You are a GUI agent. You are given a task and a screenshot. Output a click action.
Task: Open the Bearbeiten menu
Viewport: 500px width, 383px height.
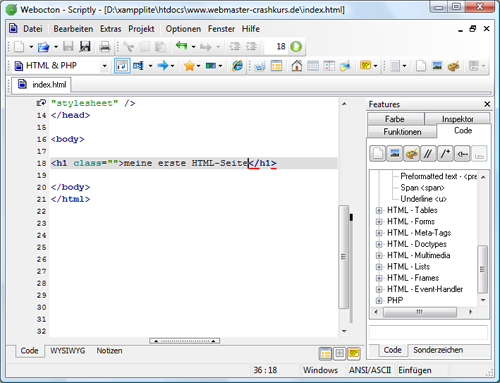(73, 29)
